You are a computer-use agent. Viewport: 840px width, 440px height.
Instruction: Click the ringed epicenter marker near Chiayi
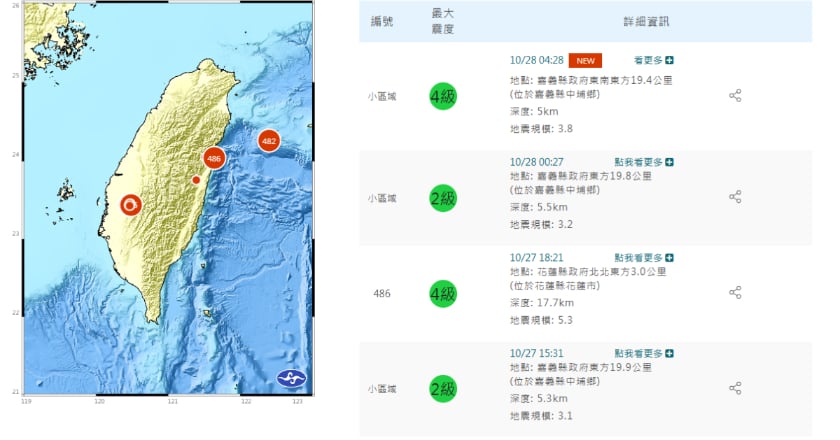click(131, 205)
